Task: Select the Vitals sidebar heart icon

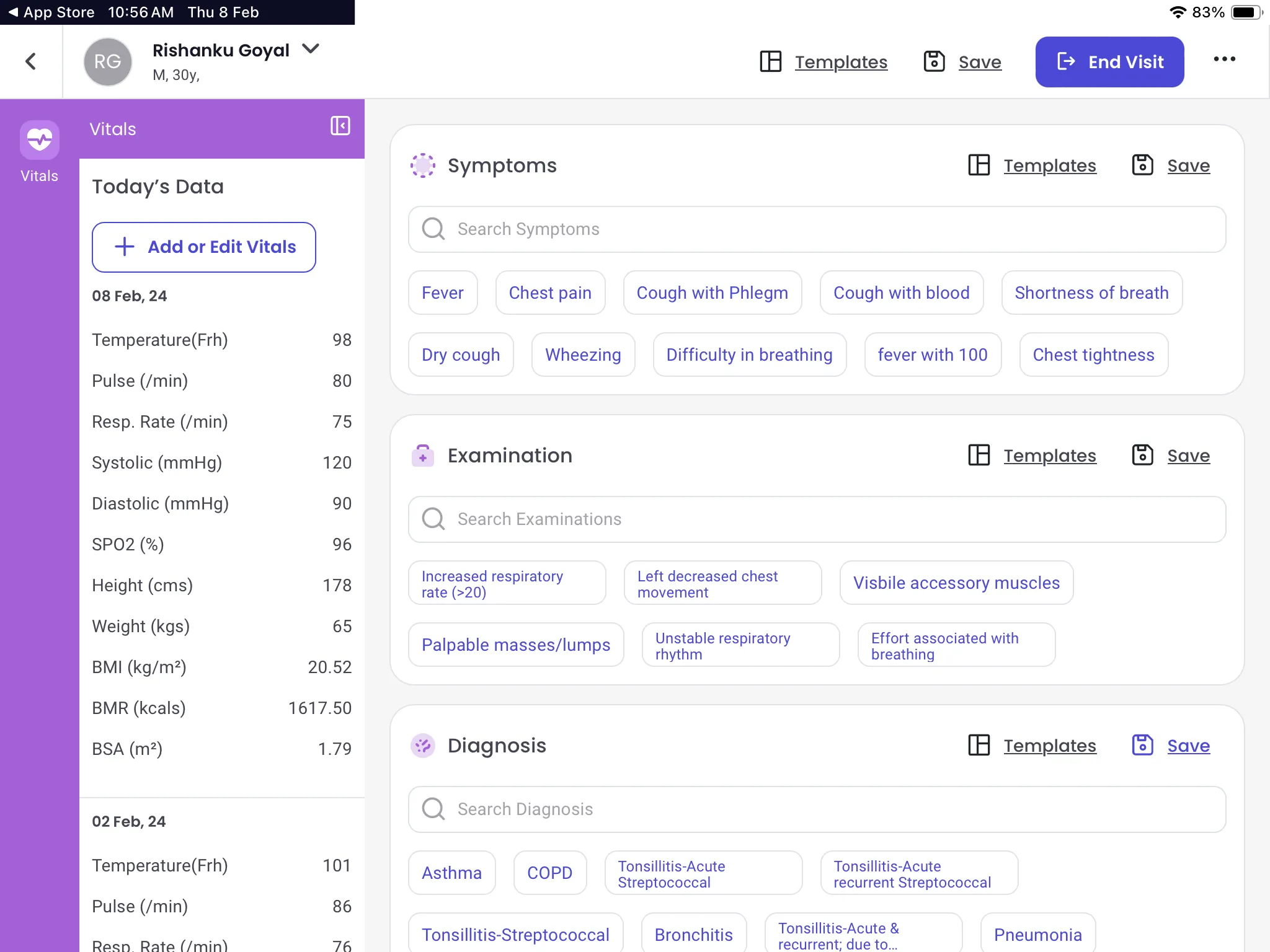Action: point(40,139)
